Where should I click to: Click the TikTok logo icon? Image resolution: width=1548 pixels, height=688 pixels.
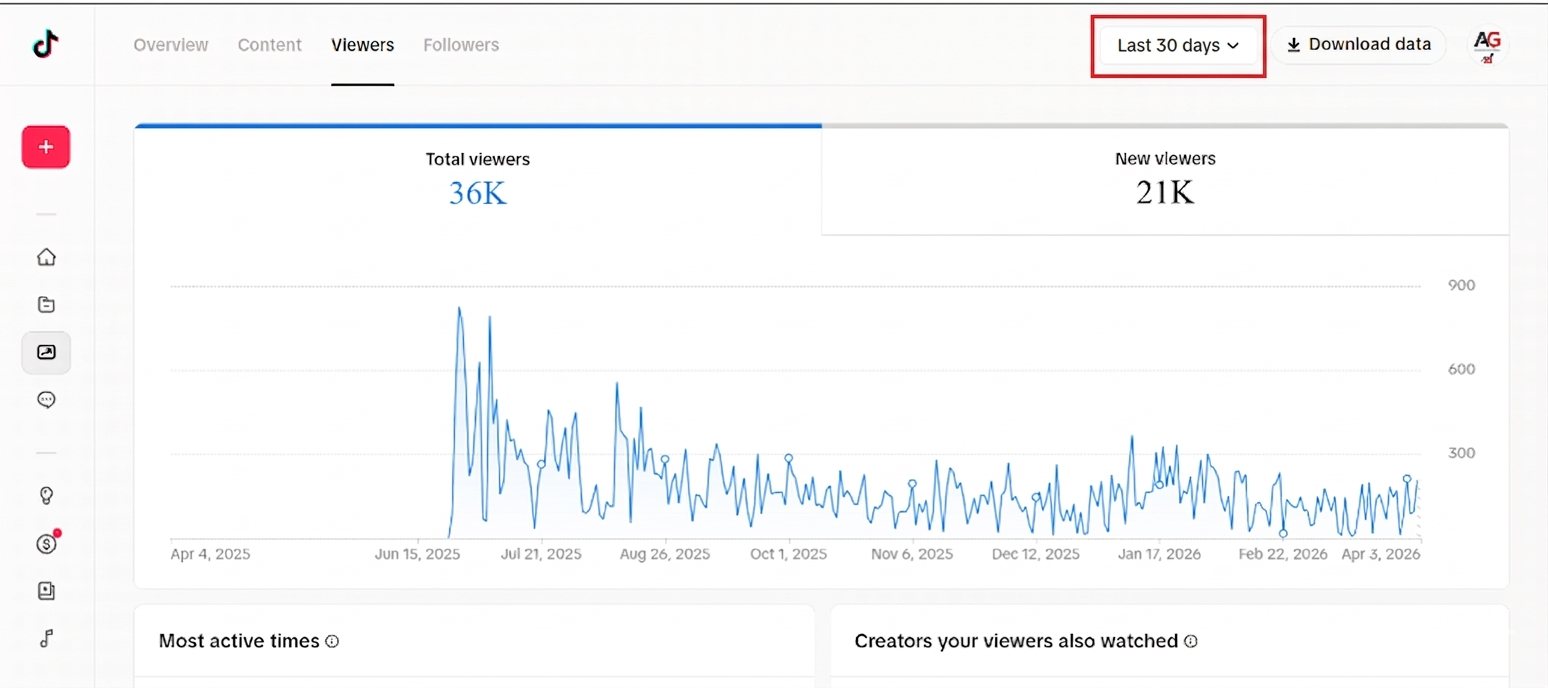pyautogui.click(x=46, y=45)
